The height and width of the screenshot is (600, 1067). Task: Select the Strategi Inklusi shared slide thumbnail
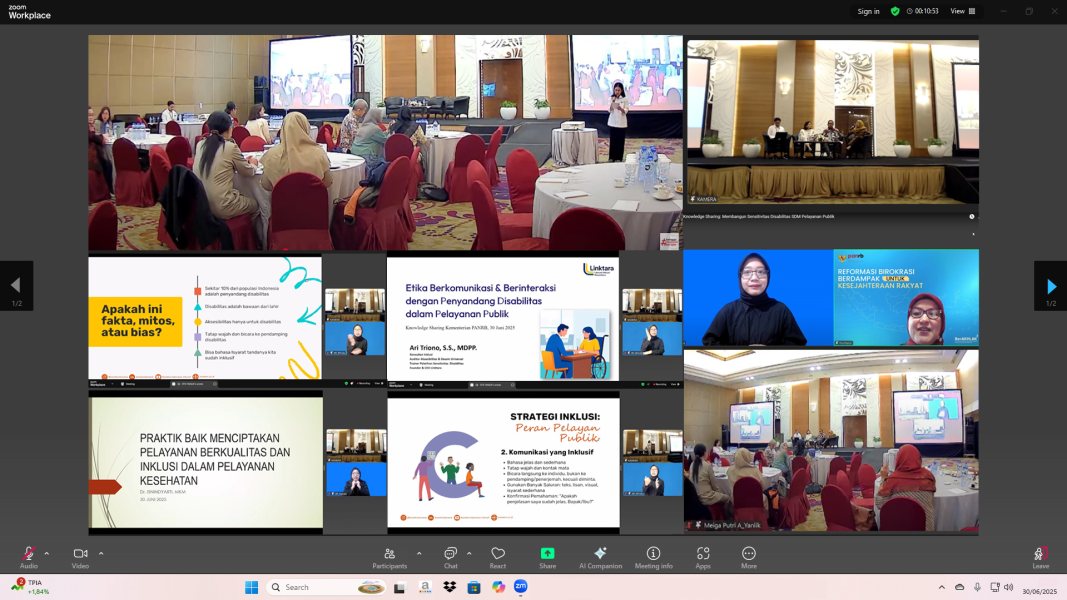(503, 461)
